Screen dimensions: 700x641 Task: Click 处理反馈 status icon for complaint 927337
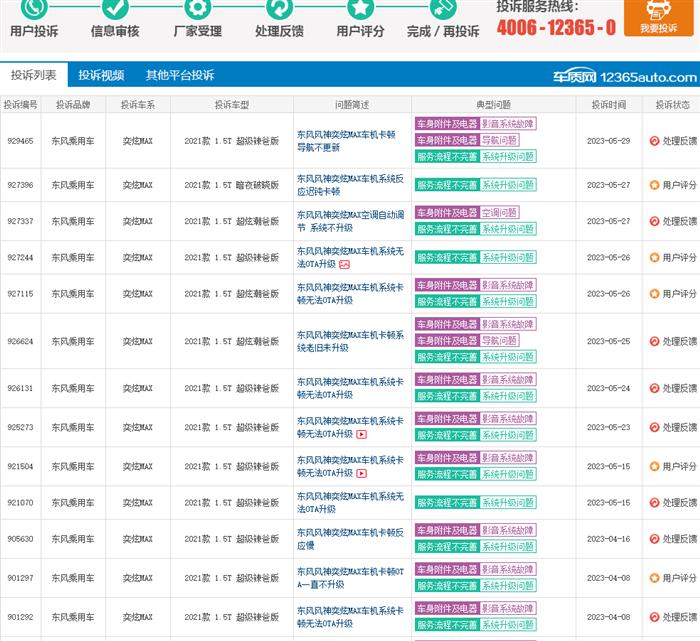pos(654,221)
